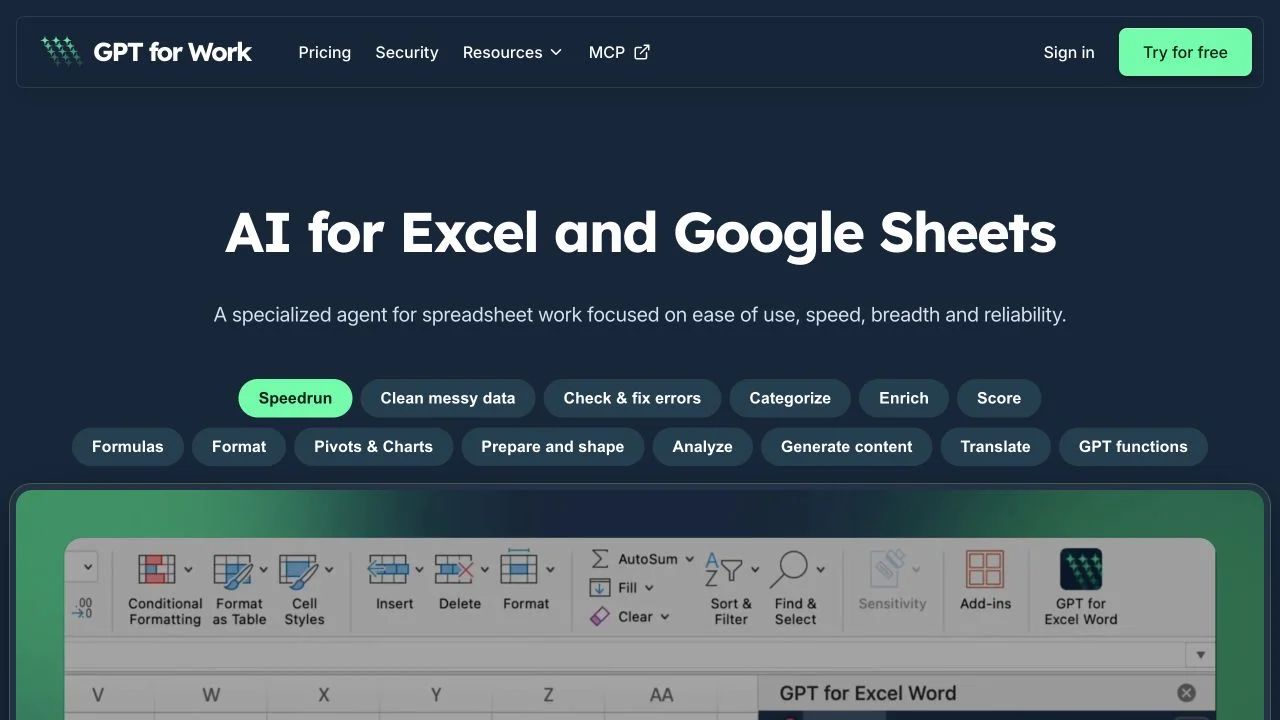
Task: Switch to the Translate tab
Action: click(995, 447)
